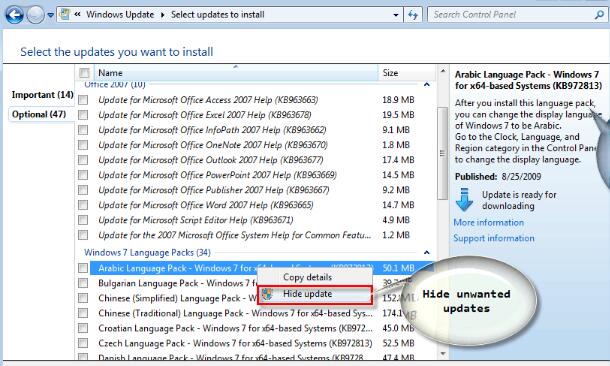Check the Croatian Language Pack checkbox

83,328
